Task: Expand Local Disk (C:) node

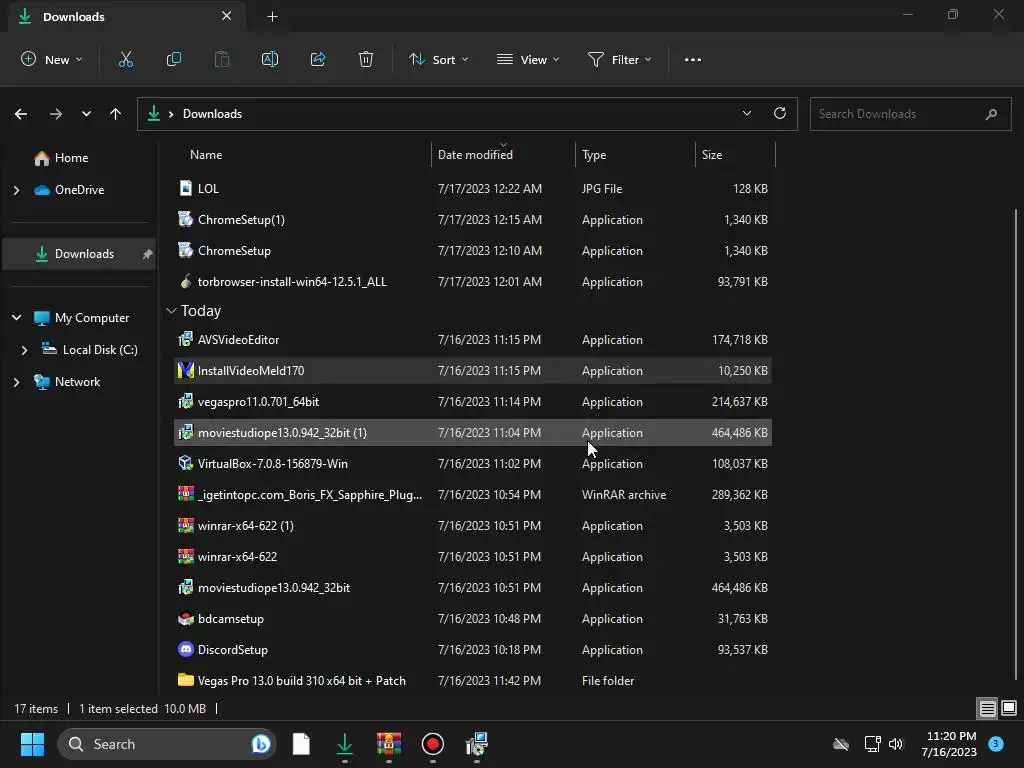Action: click(25, 350)
